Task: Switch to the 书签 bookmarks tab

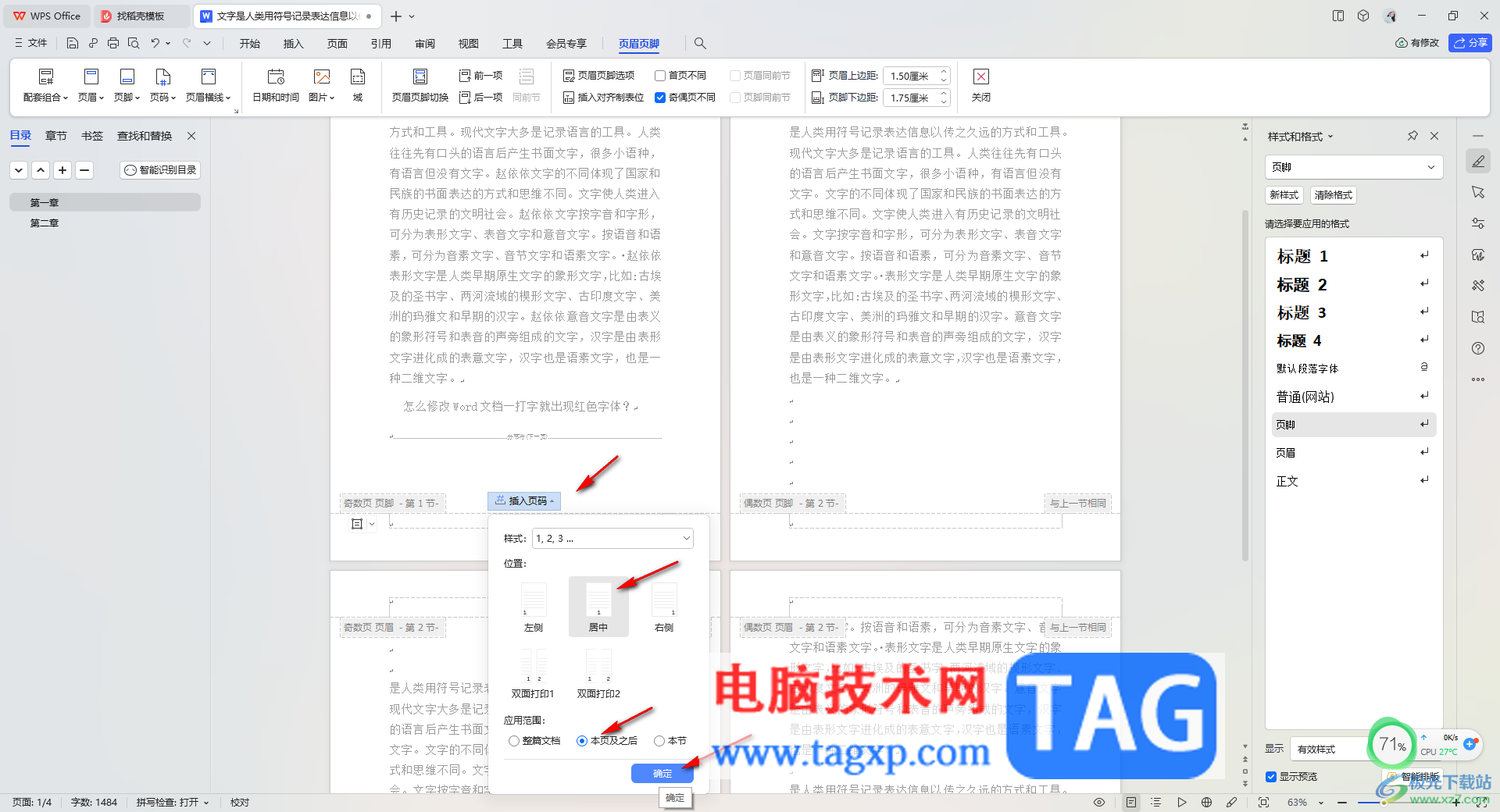Action: pyautogui.click(x=92, y=136)
